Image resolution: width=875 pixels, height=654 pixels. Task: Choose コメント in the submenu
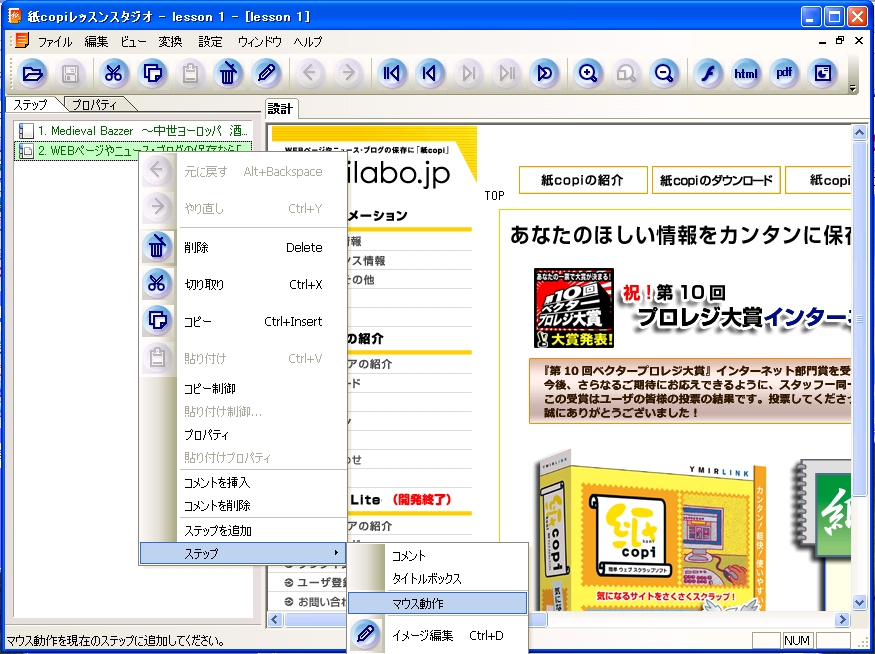438,556
